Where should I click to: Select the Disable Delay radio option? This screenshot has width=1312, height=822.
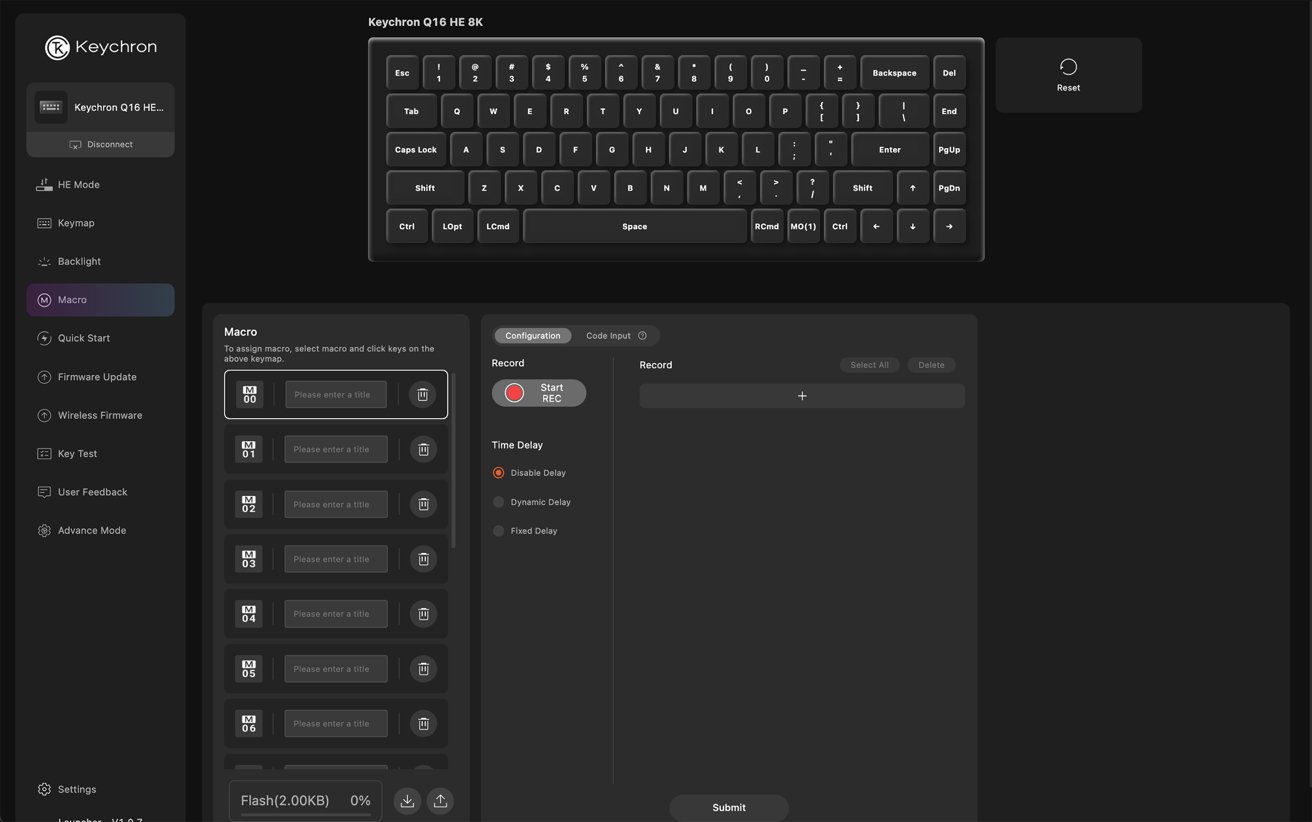coord(499,473)
